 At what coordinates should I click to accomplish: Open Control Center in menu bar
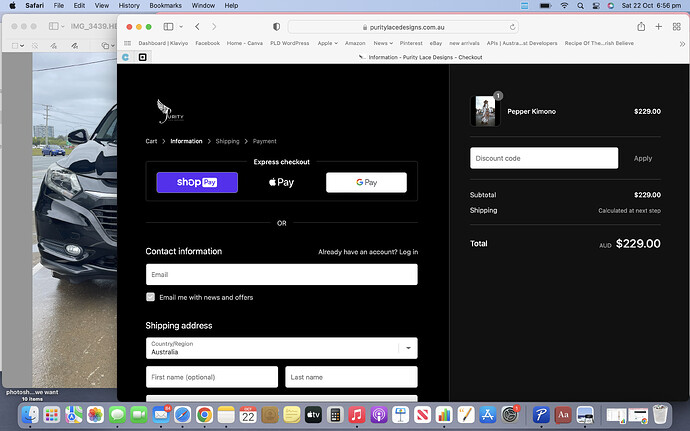tap(596, 6)
